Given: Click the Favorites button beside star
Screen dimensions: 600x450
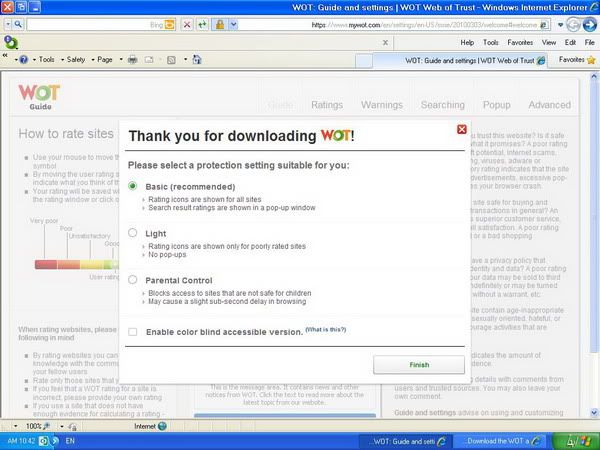Looking at the screenshot, I should 571,60.
